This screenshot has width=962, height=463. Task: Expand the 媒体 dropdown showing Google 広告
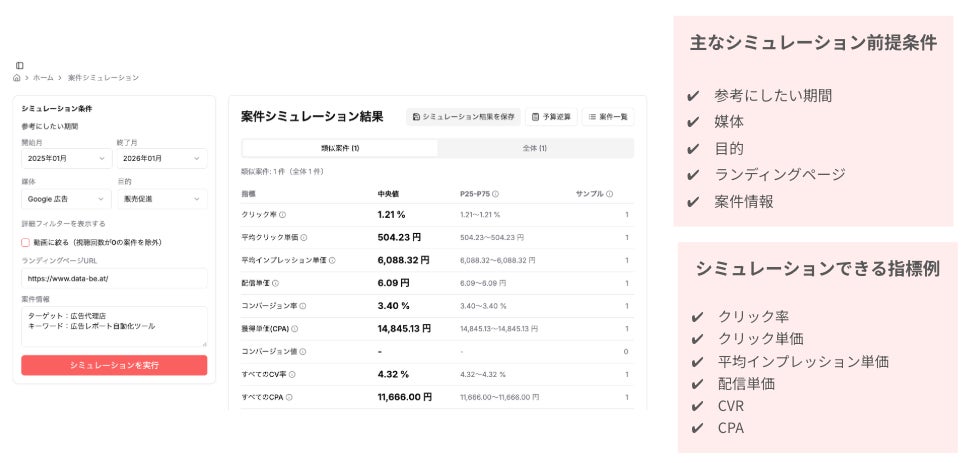pyautogui.click(x=66, y=199)
